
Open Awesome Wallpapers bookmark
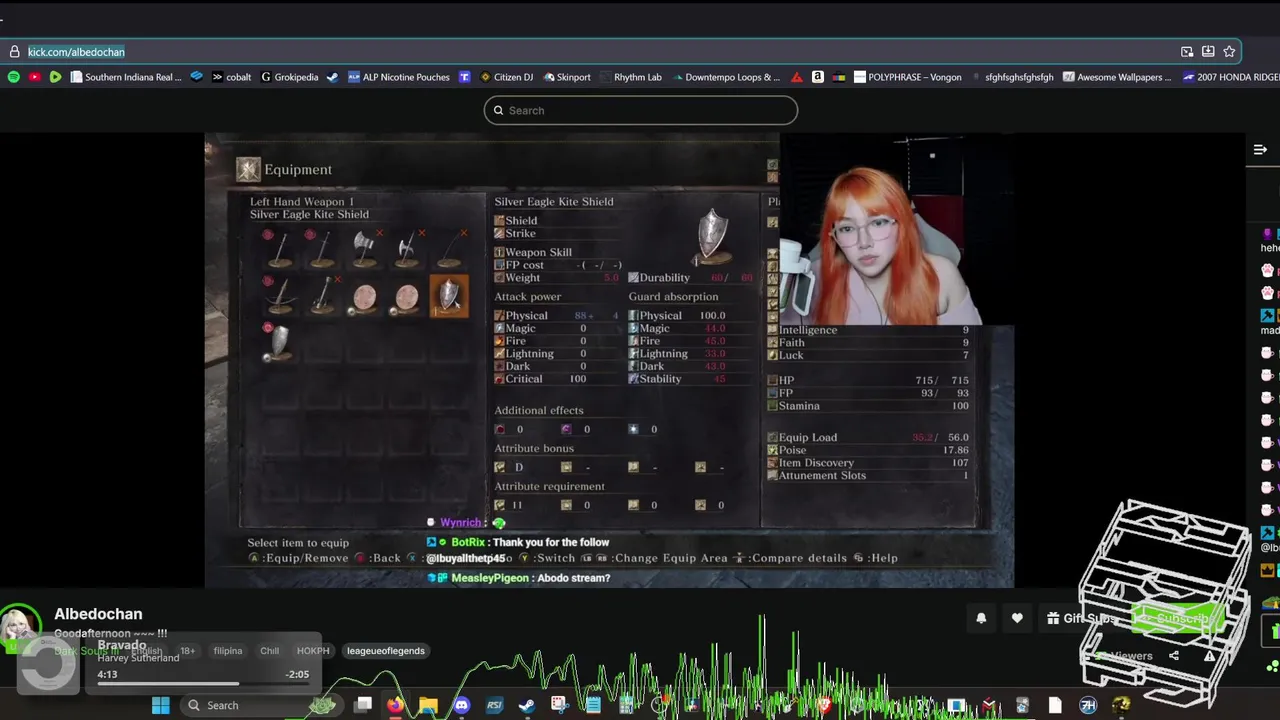[x=1117, y=77]
